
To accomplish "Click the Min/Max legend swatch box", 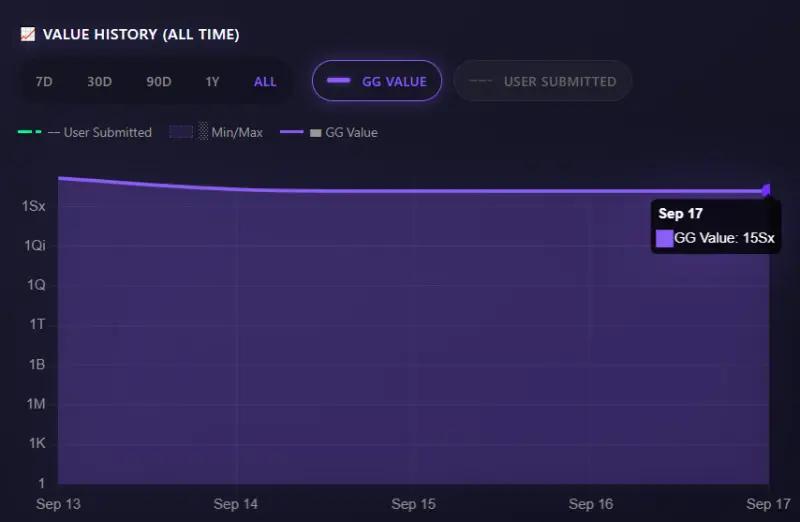I will coord(181,132).
